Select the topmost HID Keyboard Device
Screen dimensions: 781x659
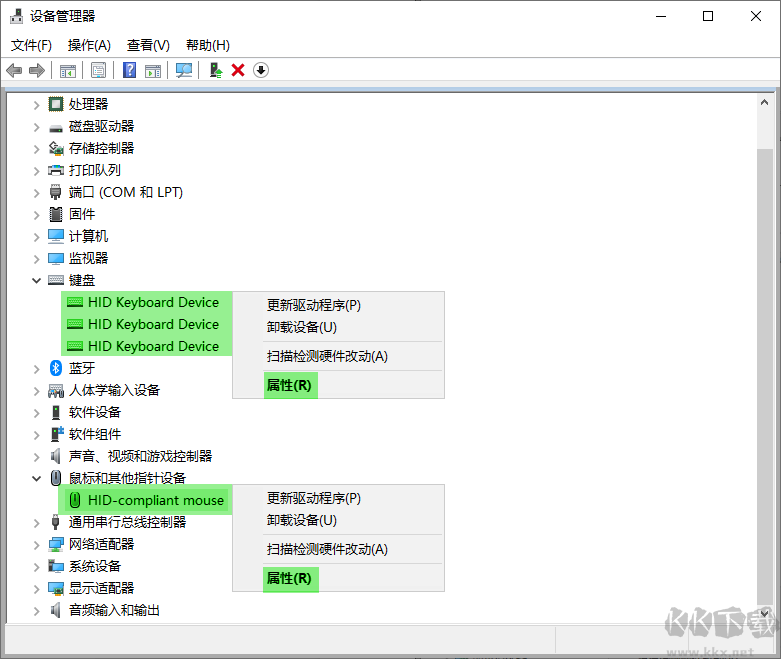[152, 302]
